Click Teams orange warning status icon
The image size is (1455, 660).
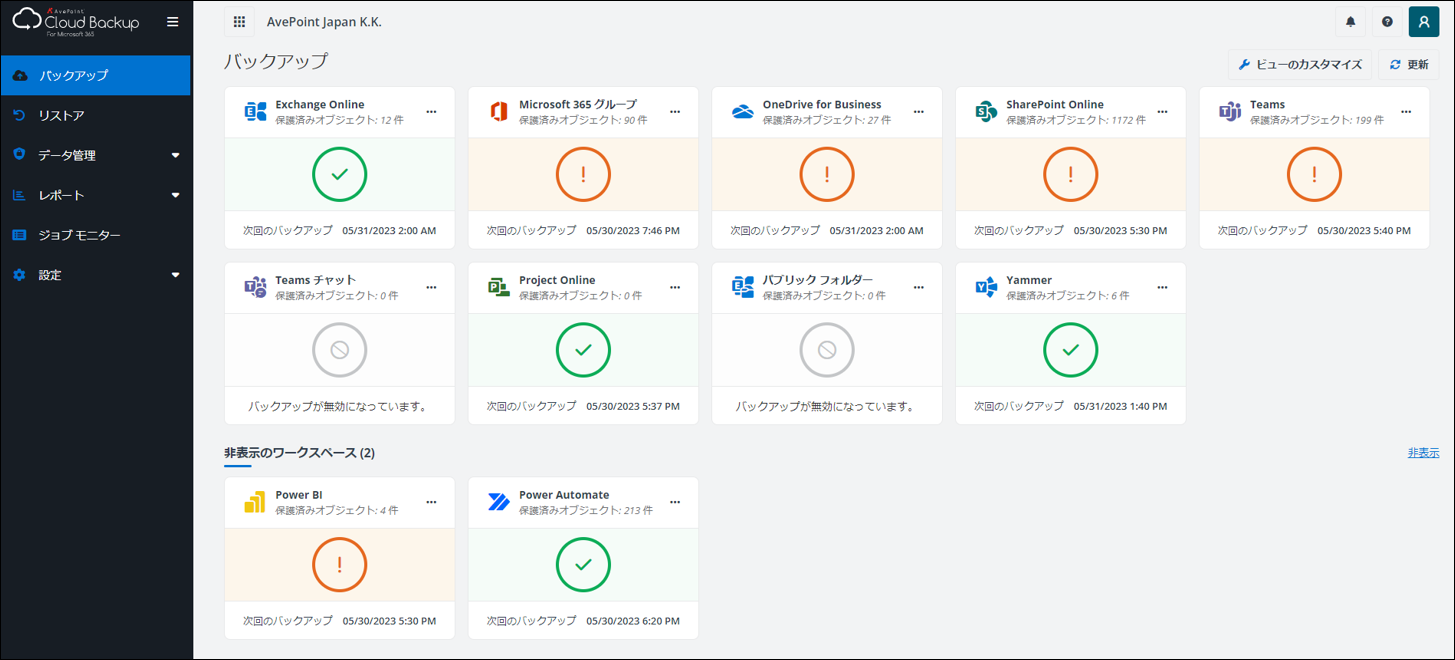pos(1314,175)
